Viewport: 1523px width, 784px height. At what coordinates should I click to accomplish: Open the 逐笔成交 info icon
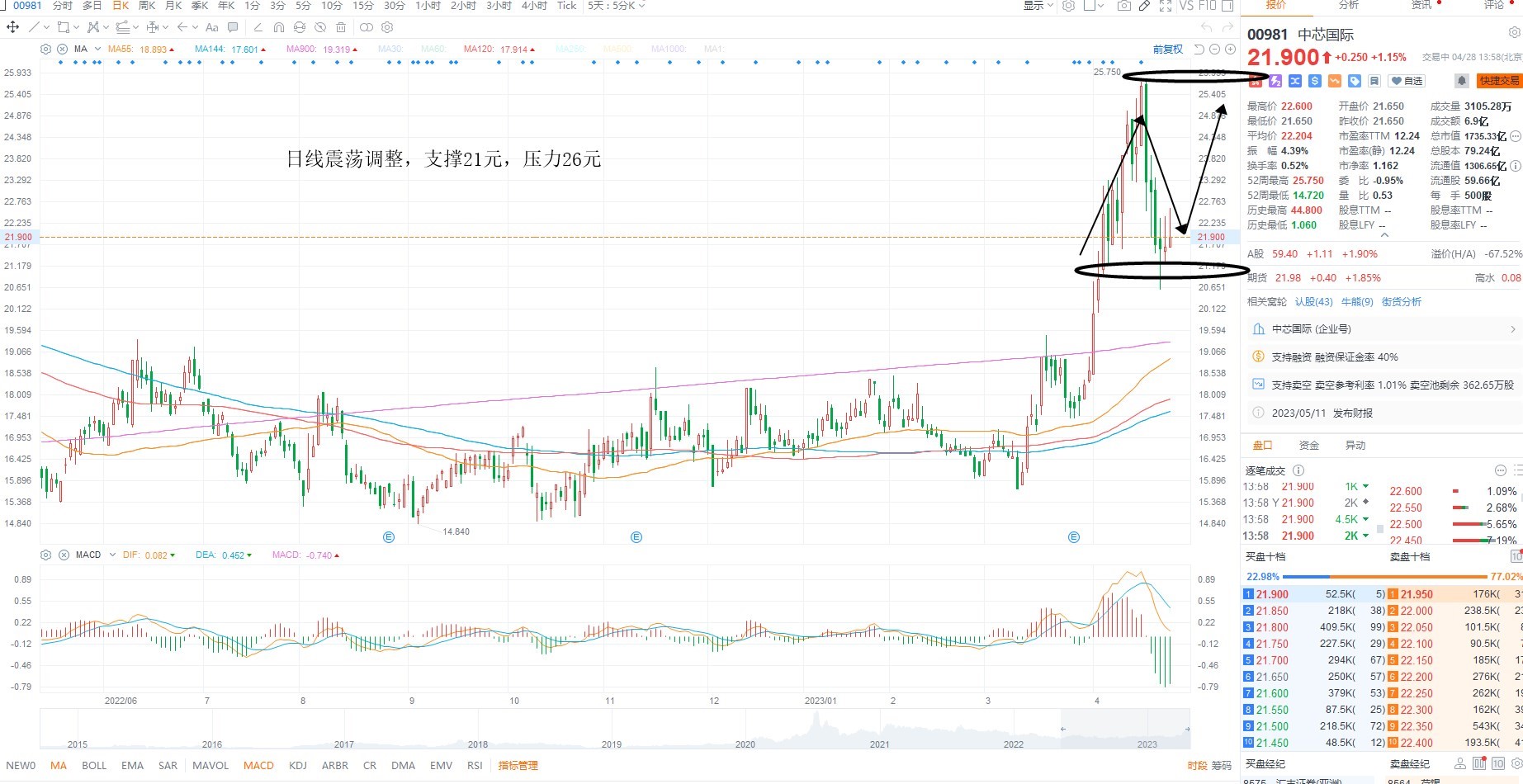[x=1298, y=470]
